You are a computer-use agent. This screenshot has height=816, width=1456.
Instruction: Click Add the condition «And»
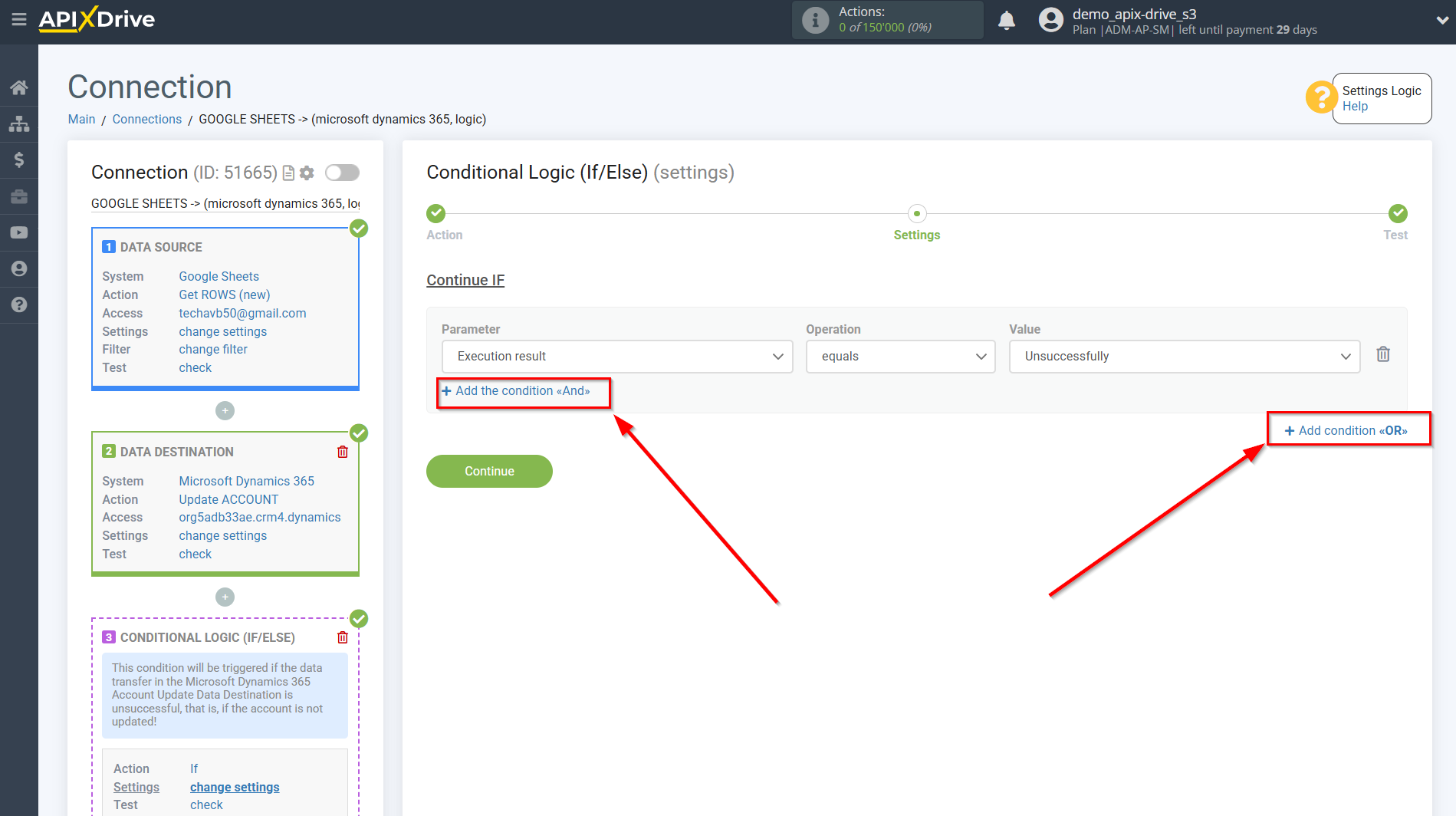pyautogui.click(x=516, y=391)
